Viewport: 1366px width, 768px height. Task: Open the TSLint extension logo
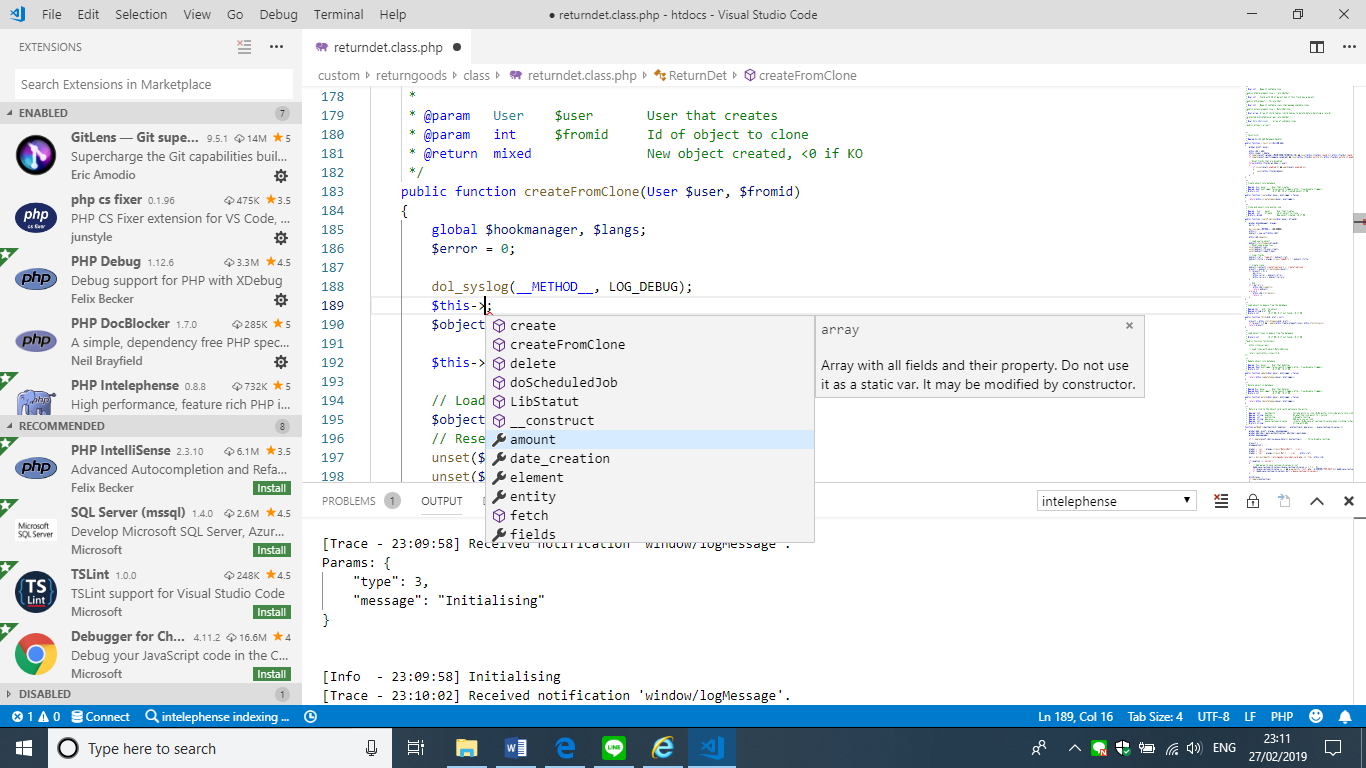36,593
